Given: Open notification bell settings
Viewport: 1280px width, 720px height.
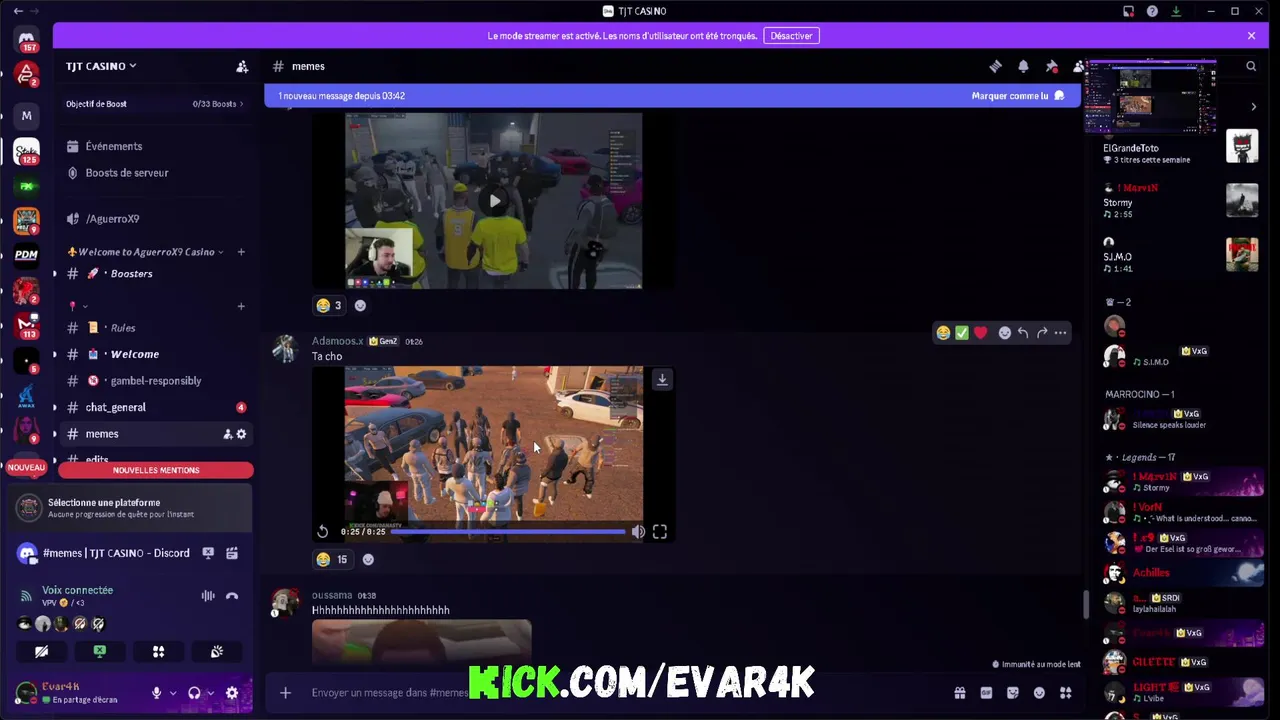Looking at the screenshot, I should pyautogui.click(x=1023, y=66).
